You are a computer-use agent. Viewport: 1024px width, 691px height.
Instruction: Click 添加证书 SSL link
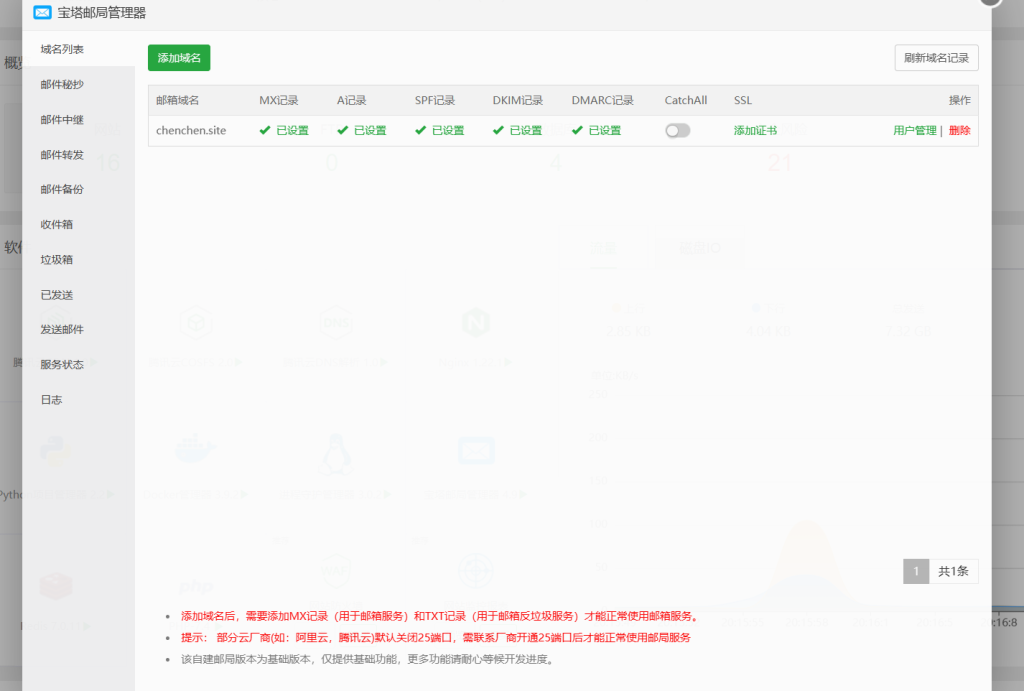click(x=755, y=130)
